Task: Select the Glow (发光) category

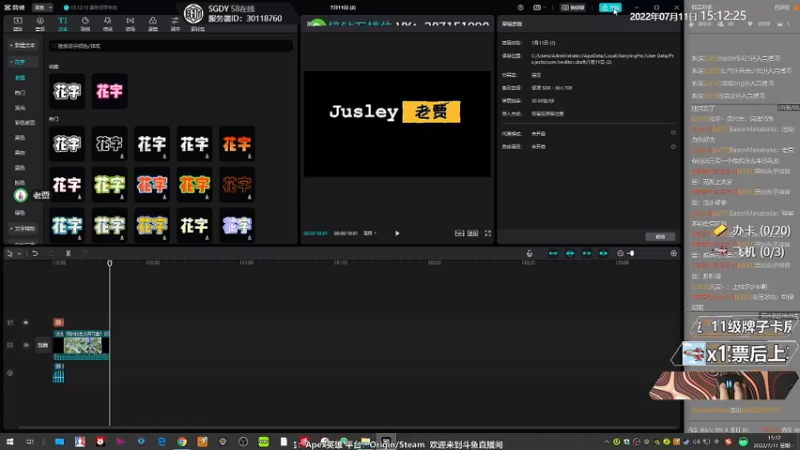Action: point(20,108)
